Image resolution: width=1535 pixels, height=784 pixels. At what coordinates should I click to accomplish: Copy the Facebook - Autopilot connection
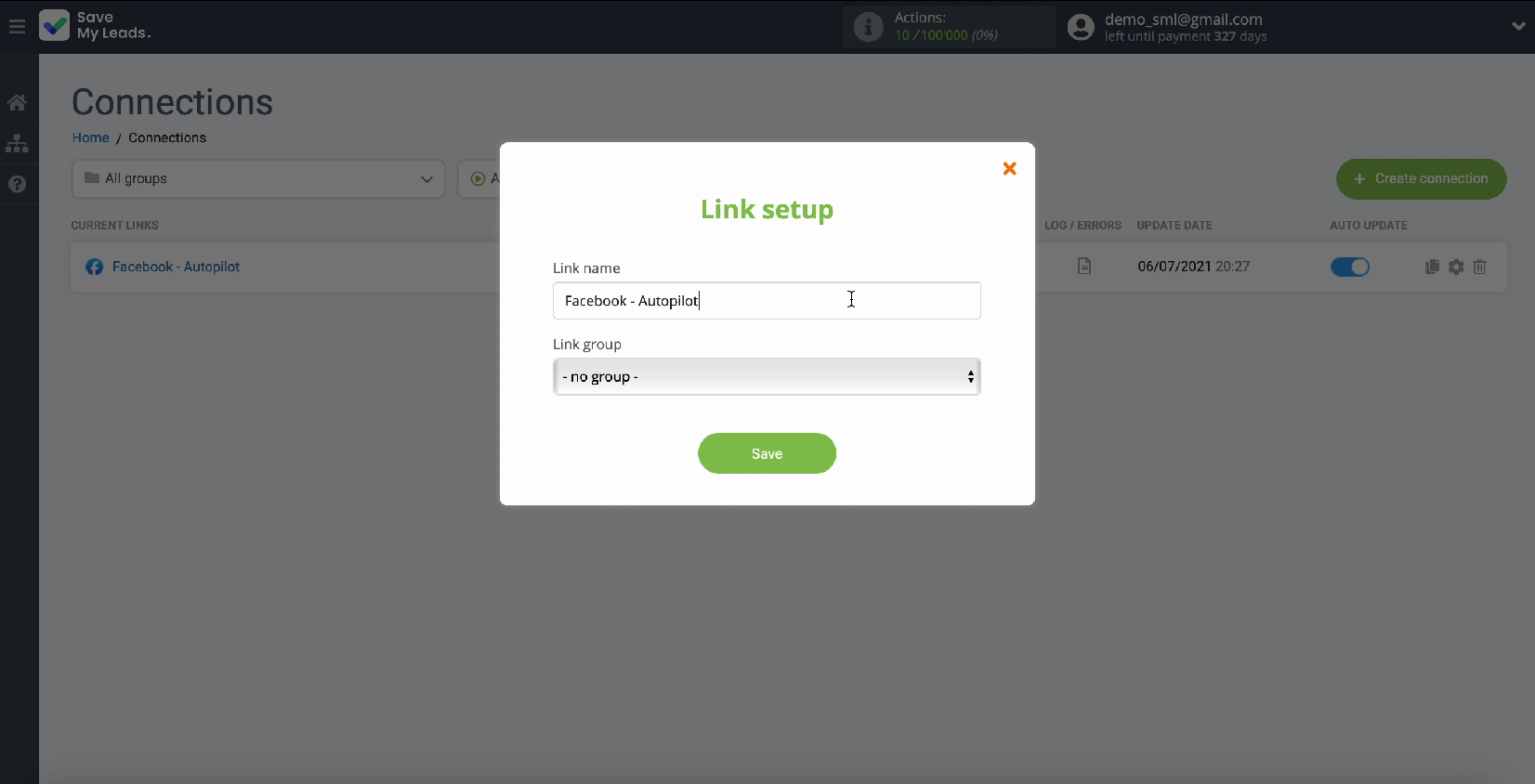click(x=1432, y=267)
